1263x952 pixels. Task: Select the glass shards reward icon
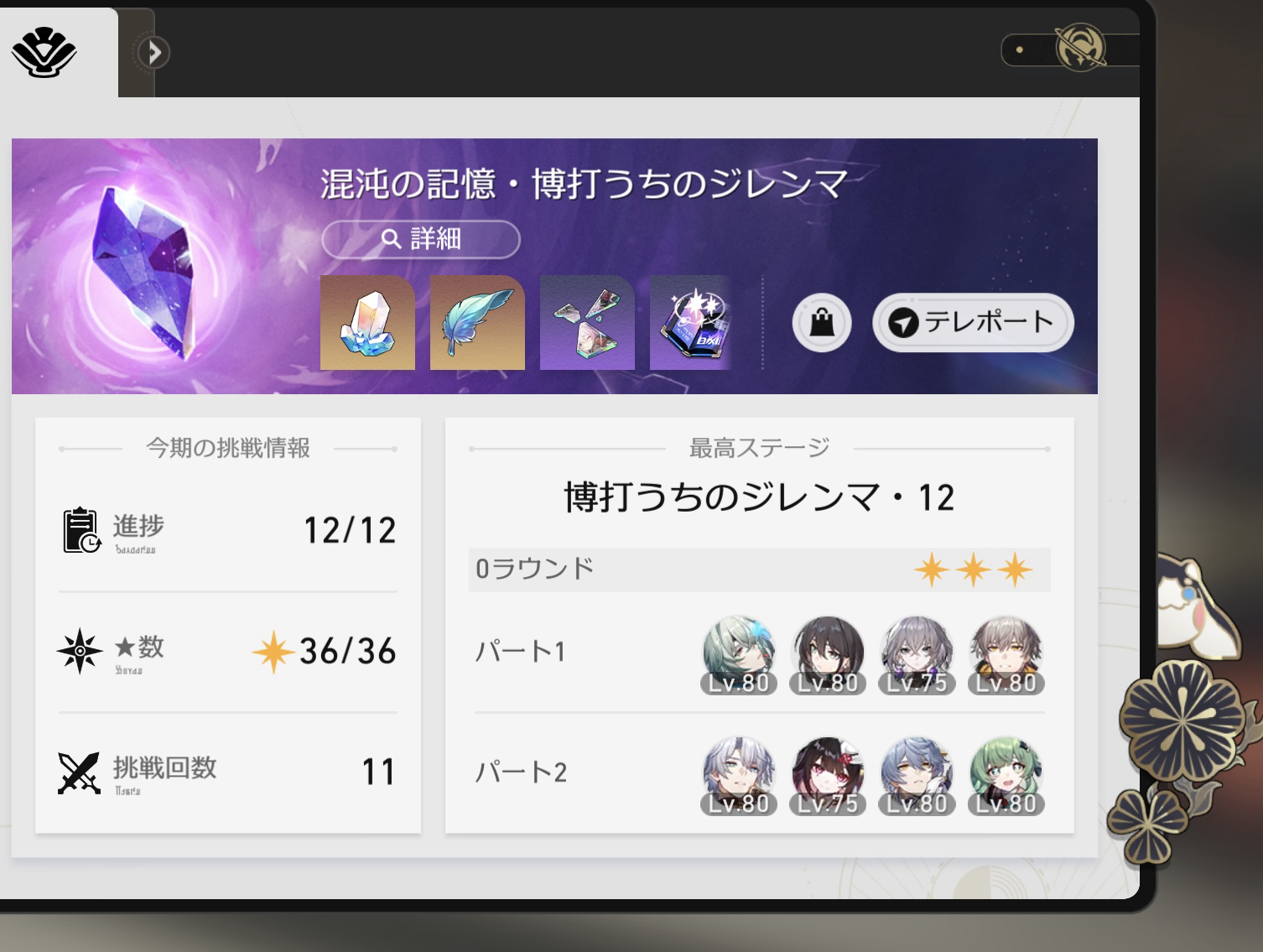pos(587,322)
